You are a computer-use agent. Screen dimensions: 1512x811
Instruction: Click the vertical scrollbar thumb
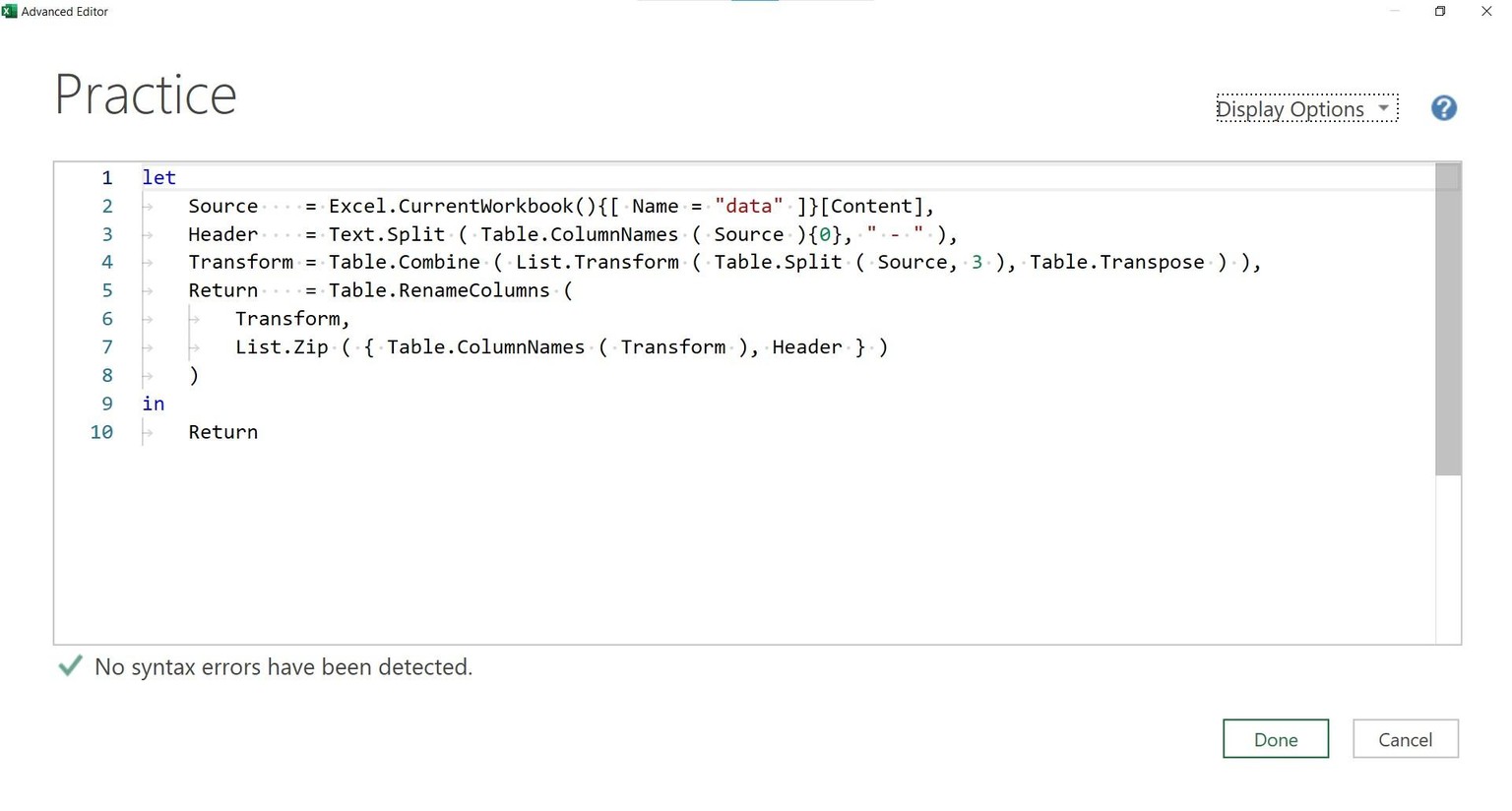coord(1448,320)
